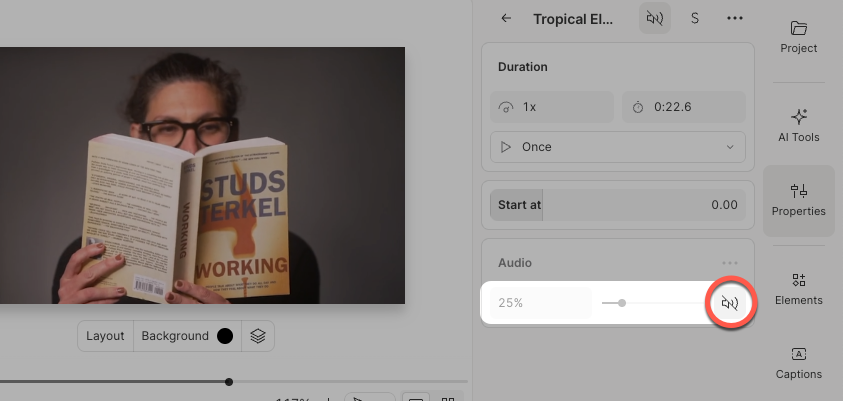Click the 1x speed field under Duration
Viewport: 843px width, 401px height.
552,106
